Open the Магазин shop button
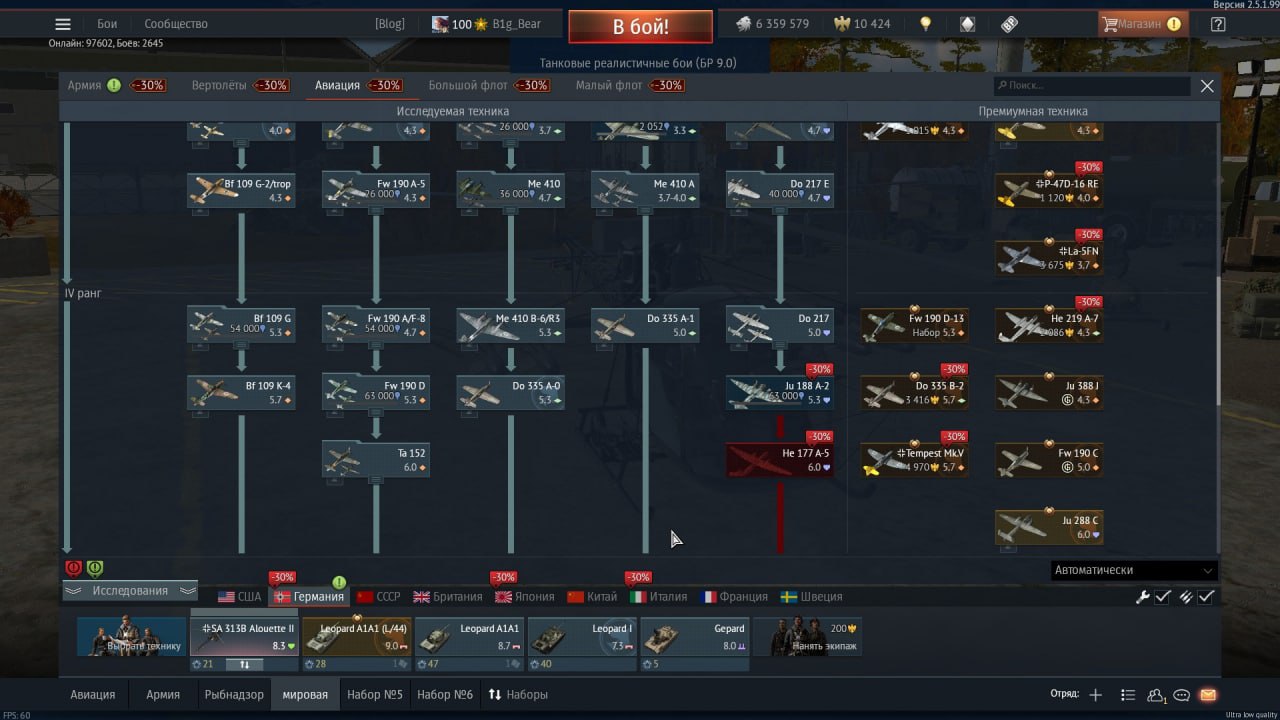 [x=1143, y=24]
